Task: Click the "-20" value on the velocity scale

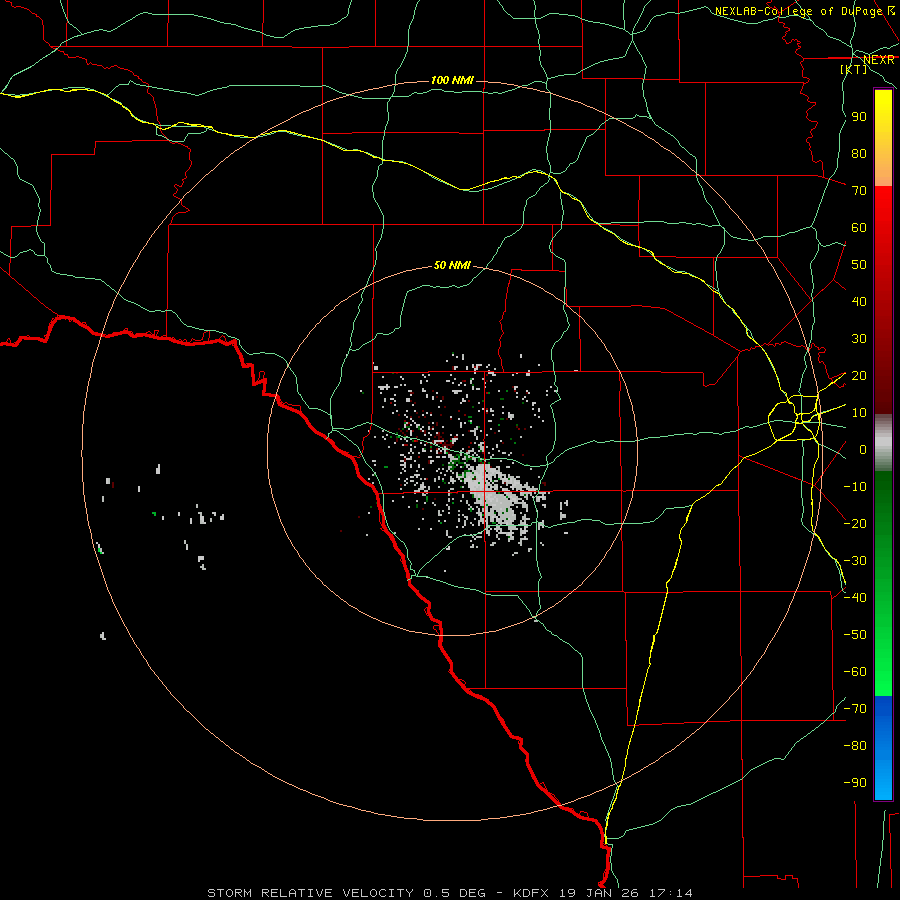Action: point(855,524)
